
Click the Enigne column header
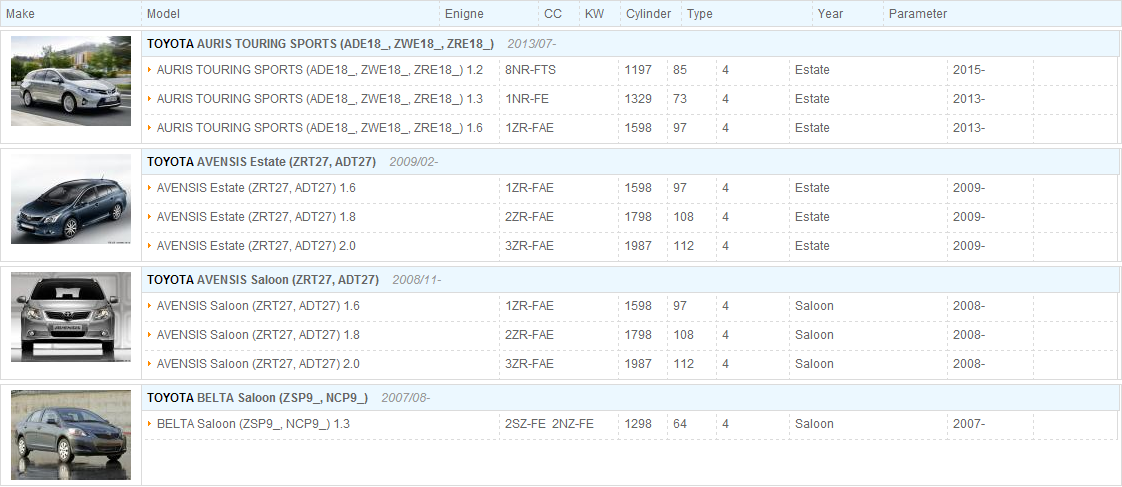pyautogui.click(x=464, y=14)
